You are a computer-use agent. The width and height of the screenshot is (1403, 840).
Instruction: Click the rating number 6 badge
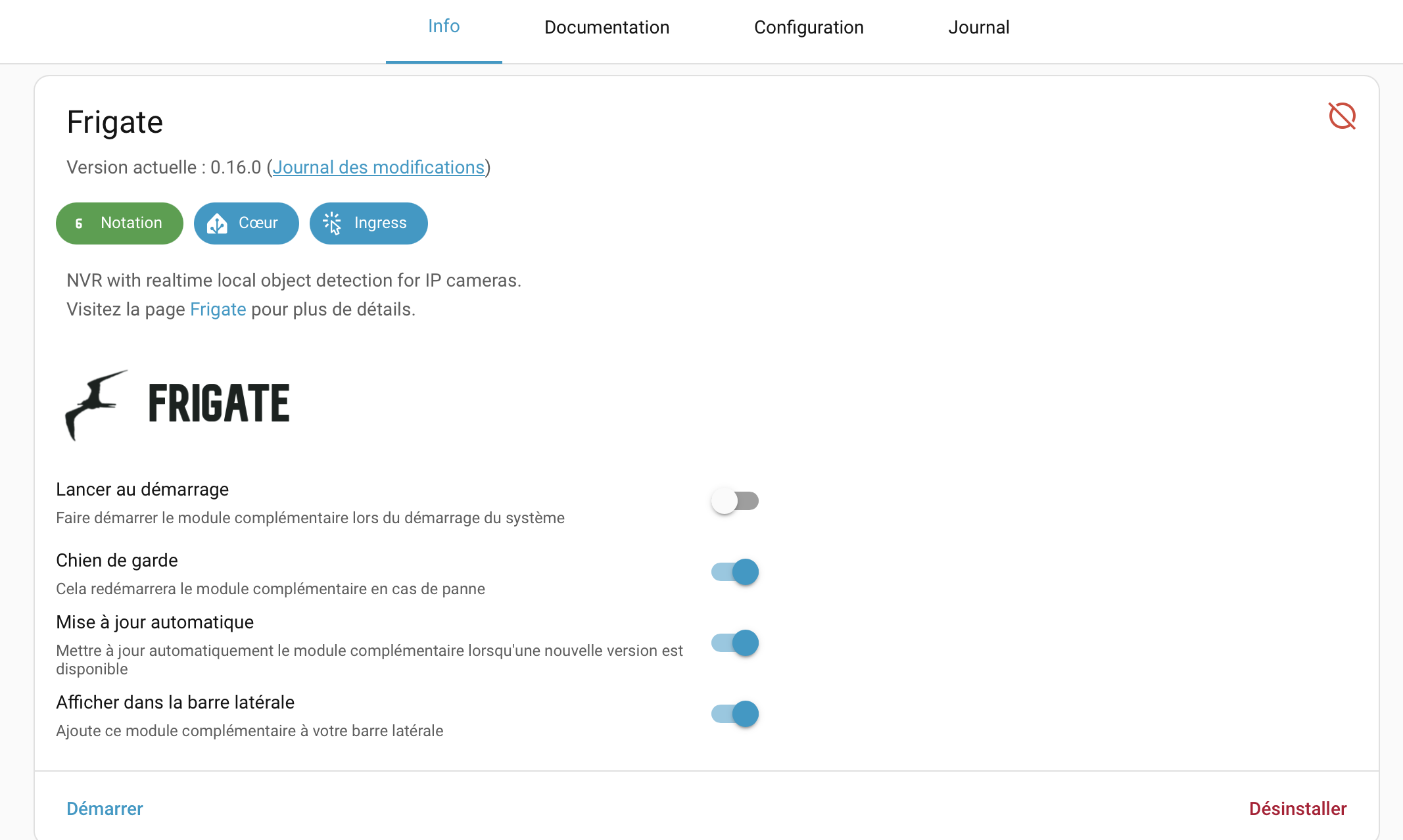click(79, 223)
